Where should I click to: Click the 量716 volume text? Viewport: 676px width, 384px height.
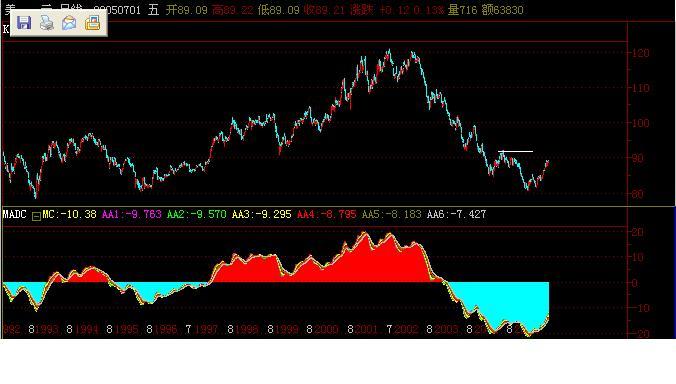point(462,10)
